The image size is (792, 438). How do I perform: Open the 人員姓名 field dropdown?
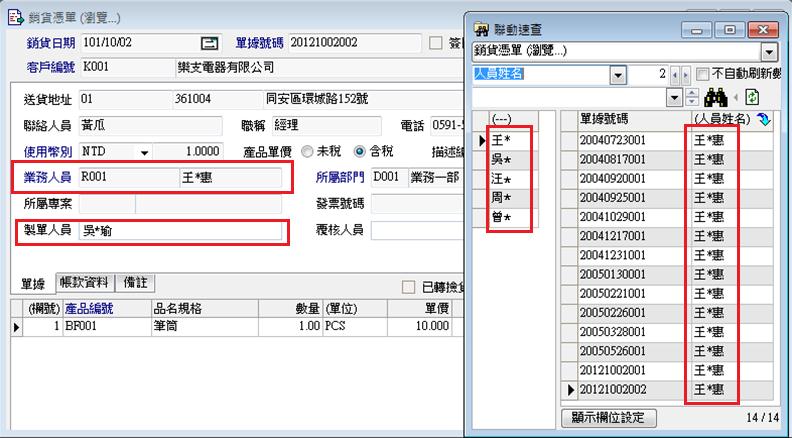point(617,74)
